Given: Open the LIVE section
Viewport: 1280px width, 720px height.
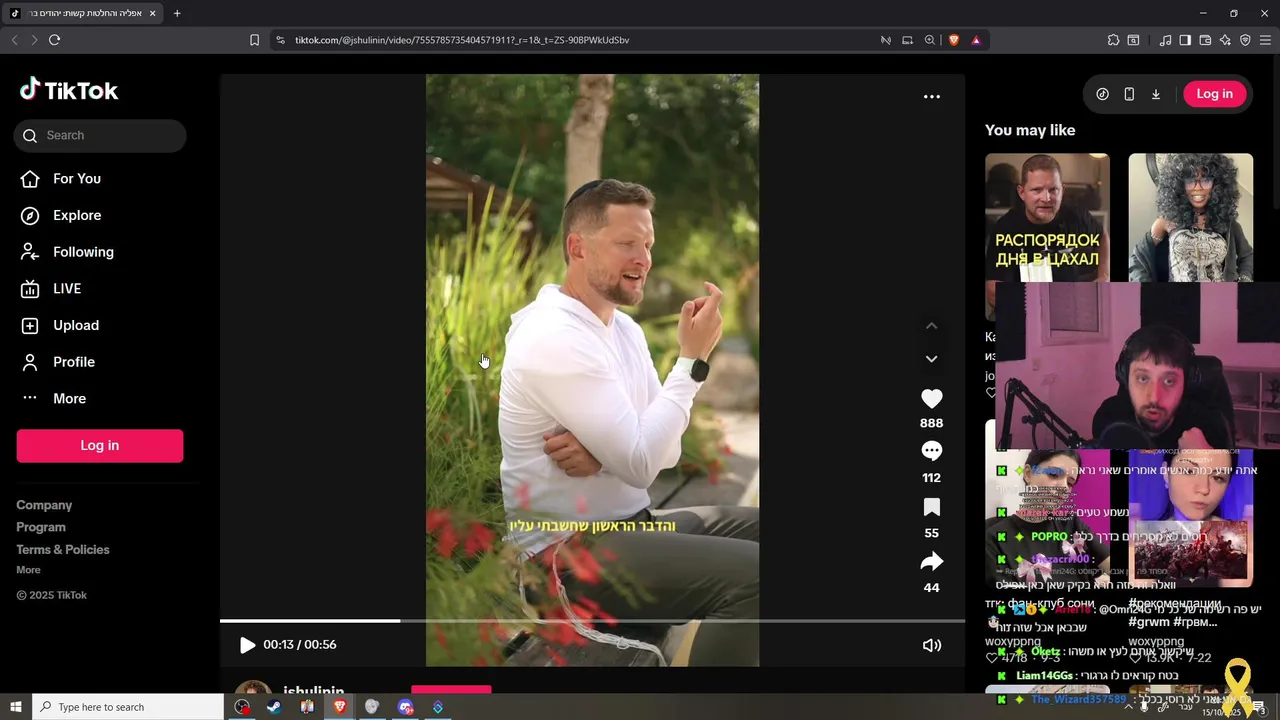Looking at the screenshot, I should click(x=52, y=289).
